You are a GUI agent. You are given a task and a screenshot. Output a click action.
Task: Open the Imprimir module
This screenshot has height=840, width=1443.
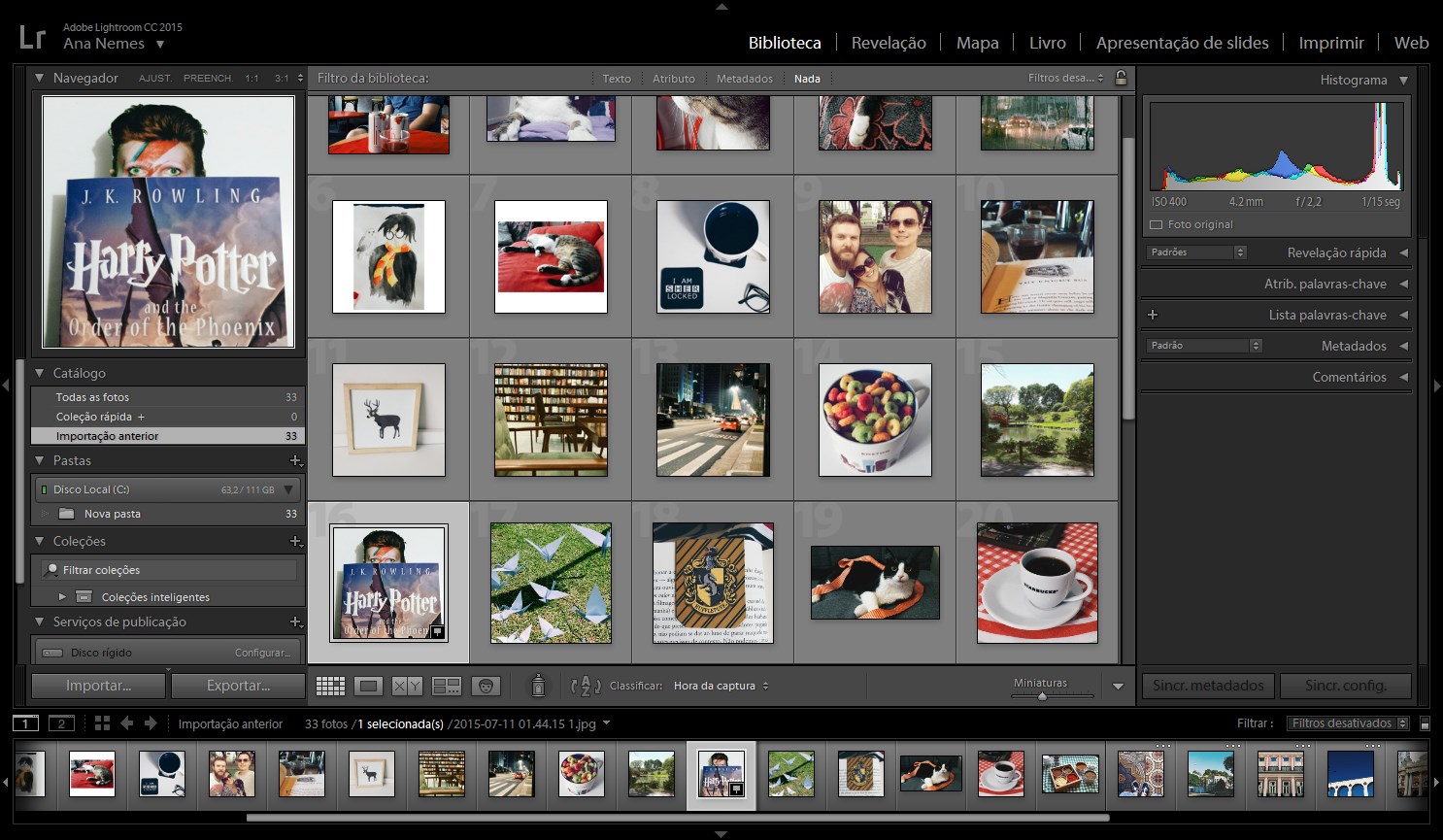tap(1330, 43)
